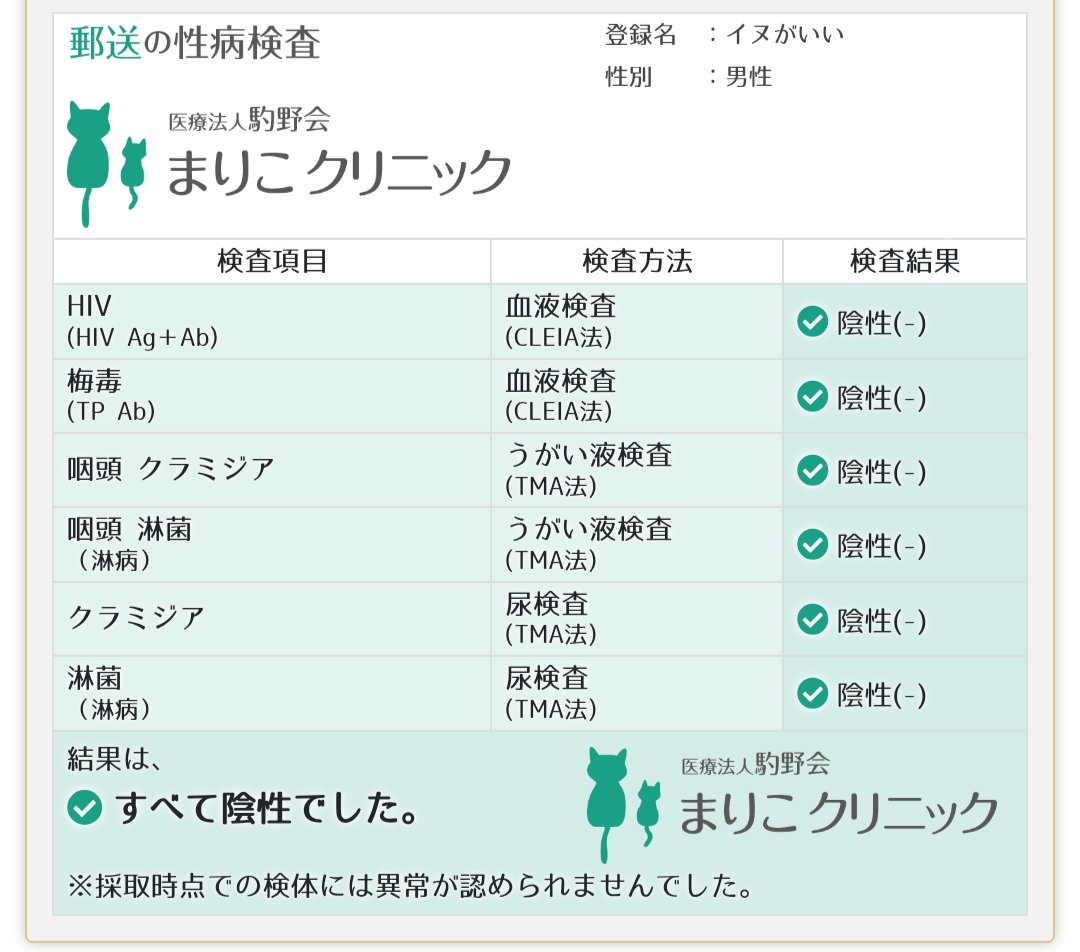Screen dimensions: 1080x952
Task: Click the 登録名 label
Action: [x=641, y=34]
